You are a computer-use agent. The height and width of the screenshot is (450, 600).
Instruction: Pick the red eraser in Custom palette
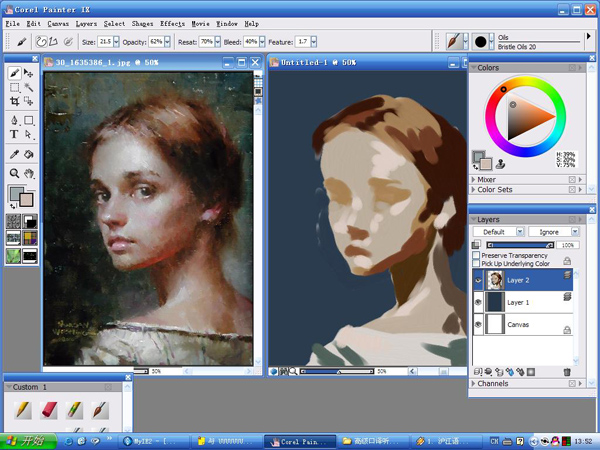(49, 410)
